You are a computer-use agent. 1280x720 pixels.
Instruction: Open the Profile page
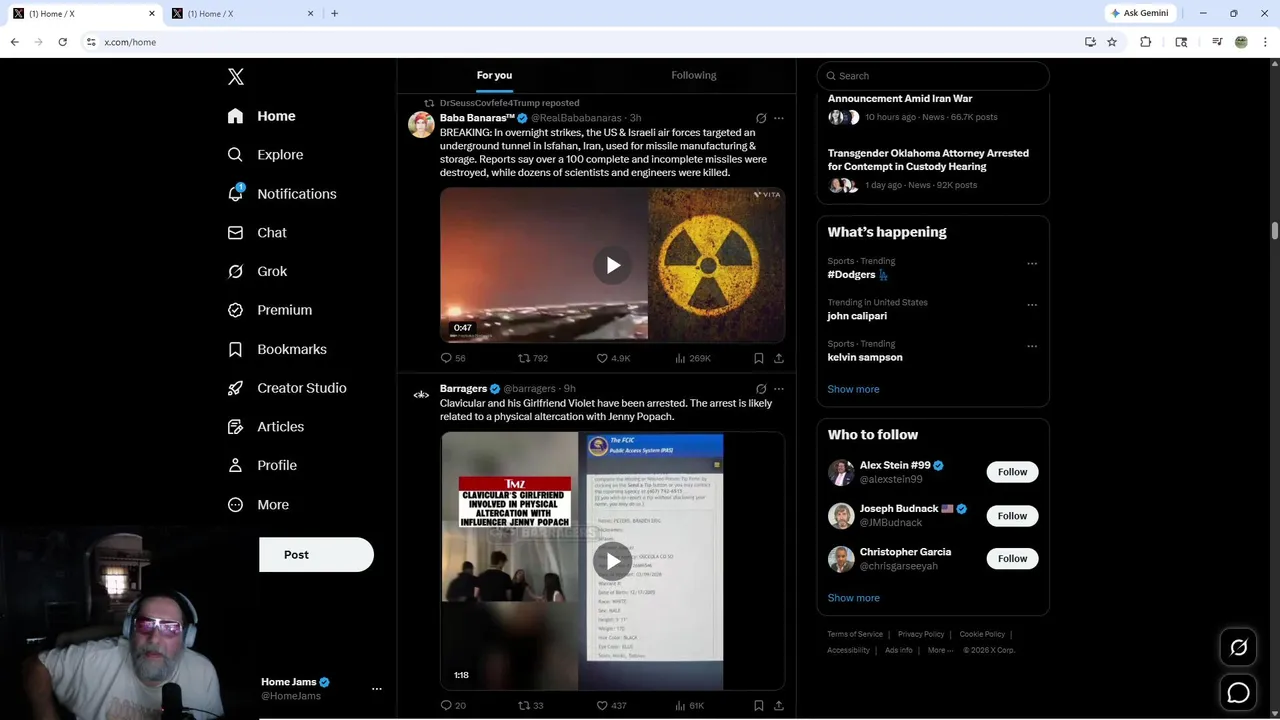pyautogui.click(x=262, y=465)
